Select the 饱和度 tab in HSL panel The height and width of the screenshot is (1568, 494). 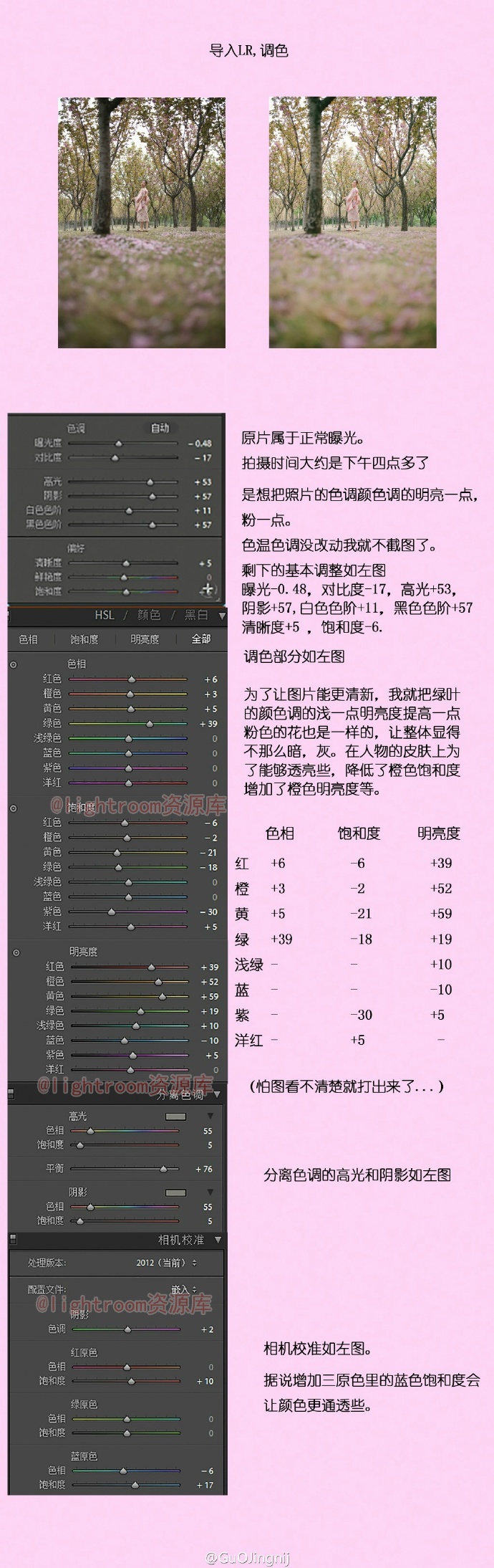(x=84, y=639)
